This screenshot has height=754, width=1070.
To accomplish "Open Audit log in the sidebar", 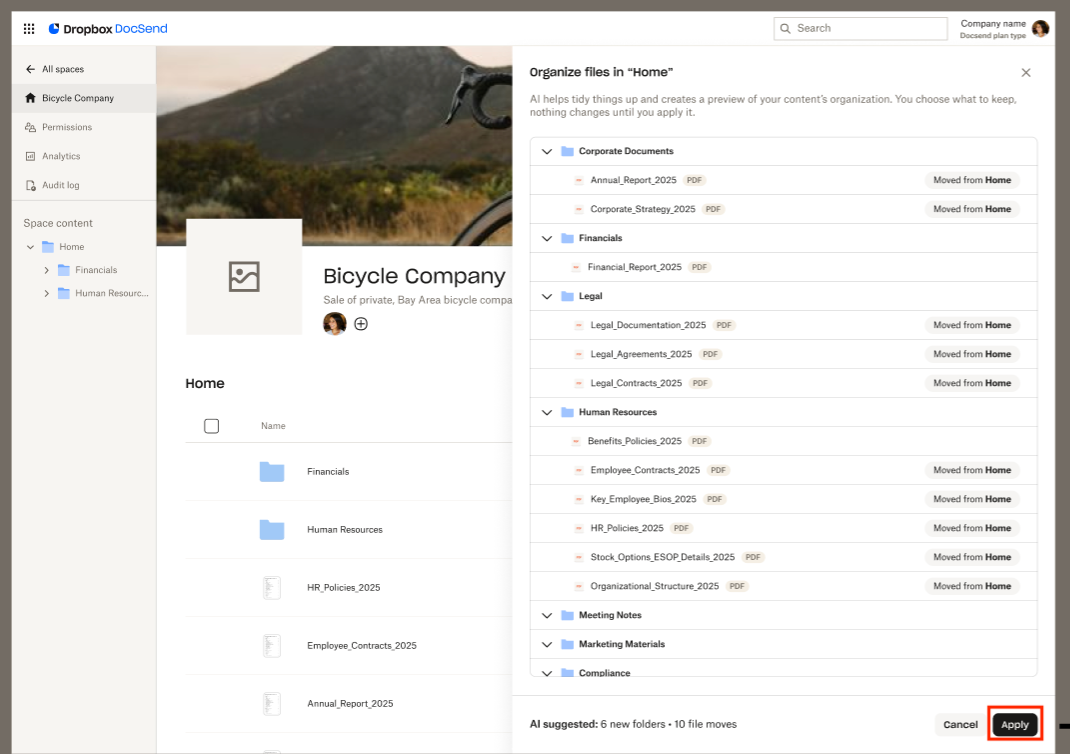I will click(60, 185).
